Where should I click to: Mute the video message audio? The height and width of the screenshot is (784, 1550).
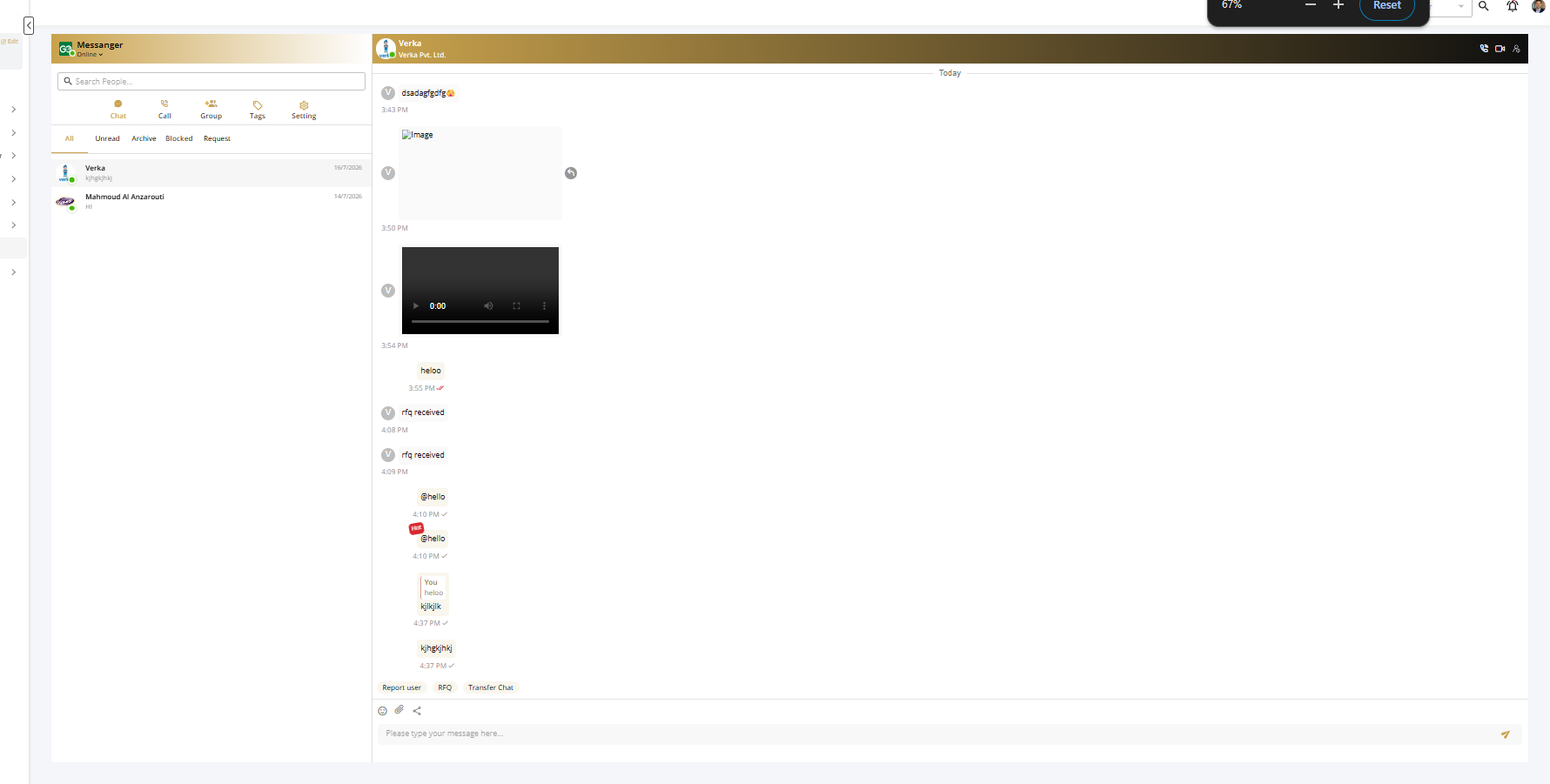pos(488,305)
